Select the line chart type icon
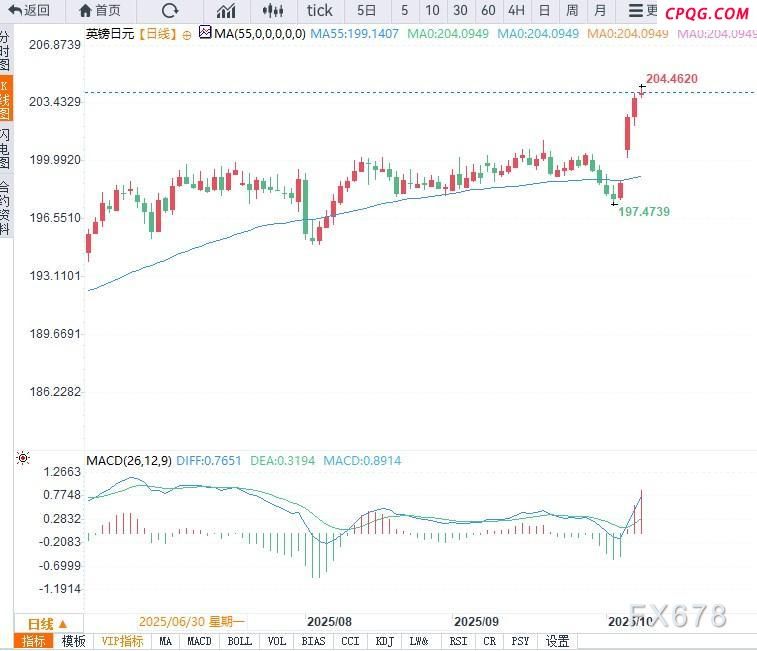The height and width of the screenshot is (651, 757). (227, 11)
